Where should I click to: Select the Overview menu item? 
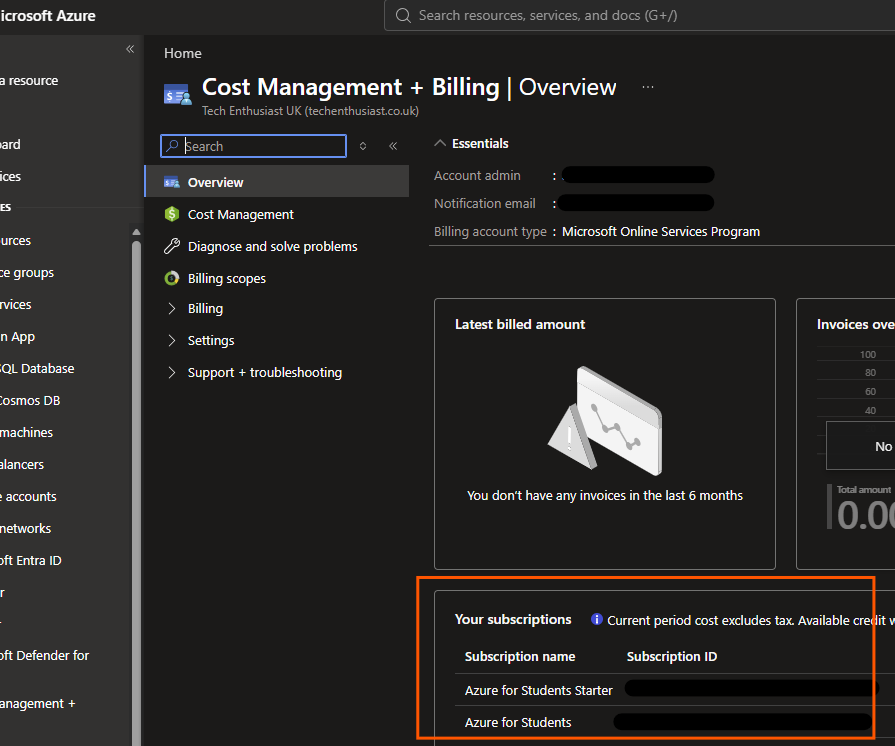[x=277, y=182]
